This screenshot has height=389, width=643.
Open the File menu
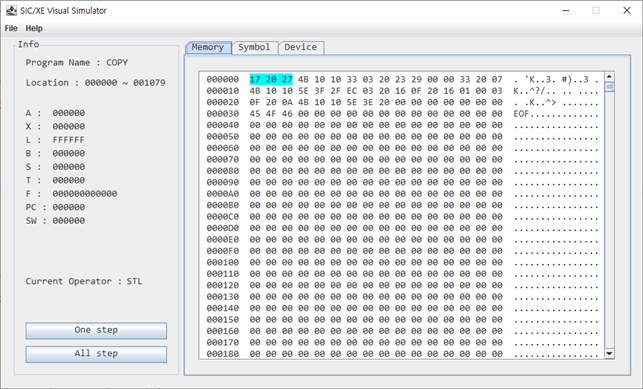pos(11,28)
